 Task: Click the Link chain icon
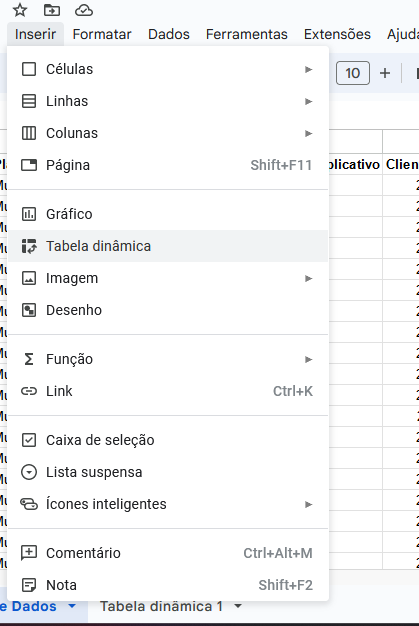tap(29, 391)
